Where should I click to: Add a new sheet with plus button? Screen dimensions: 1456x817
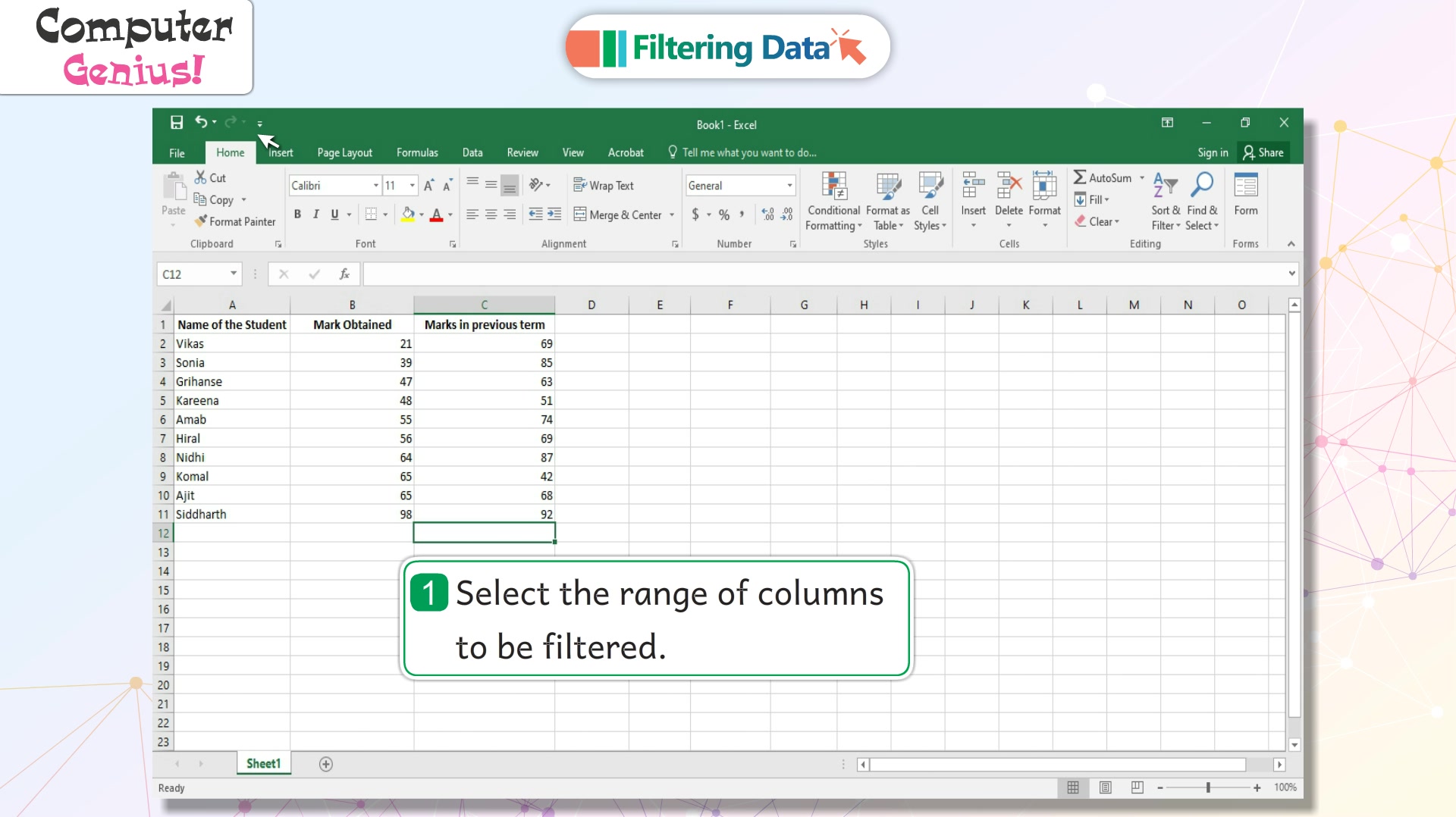point(326,764)
